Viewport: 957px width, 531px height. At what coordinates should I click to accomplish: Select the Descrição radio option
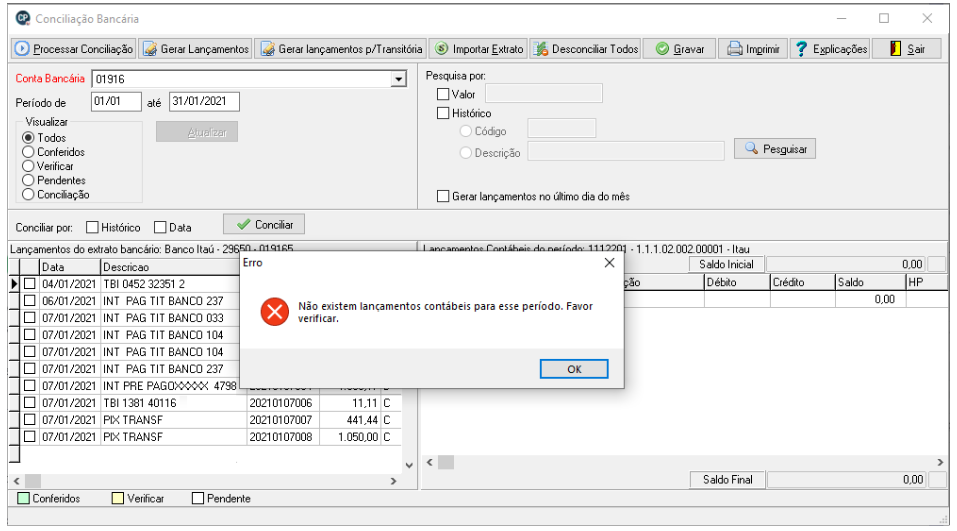[466, 153]
